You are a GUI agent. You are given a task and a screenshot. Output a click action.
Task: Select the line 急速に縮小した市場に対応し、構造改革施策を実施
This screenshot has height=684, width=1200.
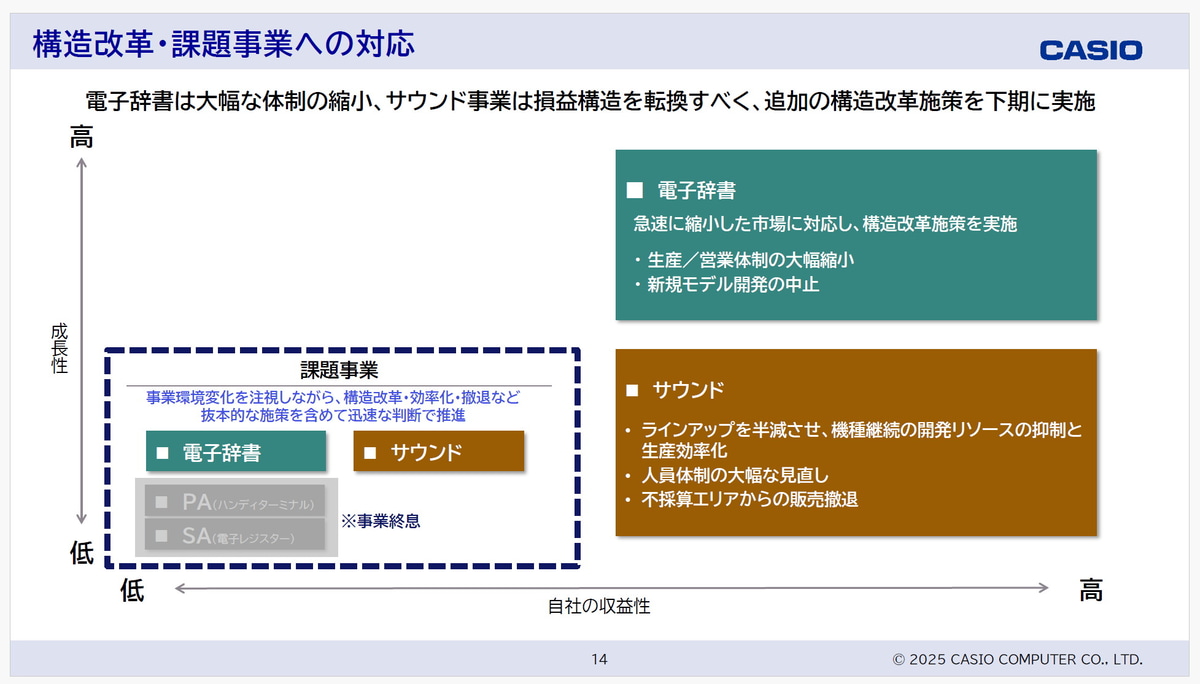tap(825, 224)
